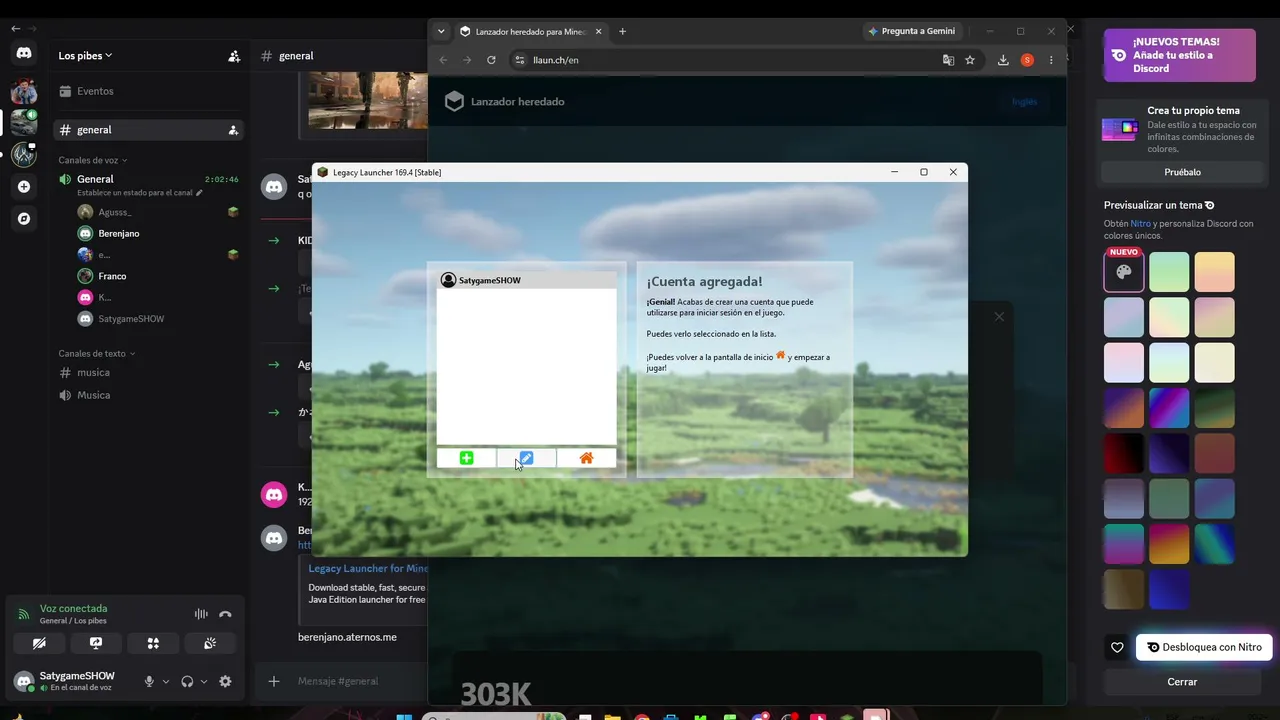Disconnect from the voice call
This screenshot has width=1280, height=720.
click(226, 614)
